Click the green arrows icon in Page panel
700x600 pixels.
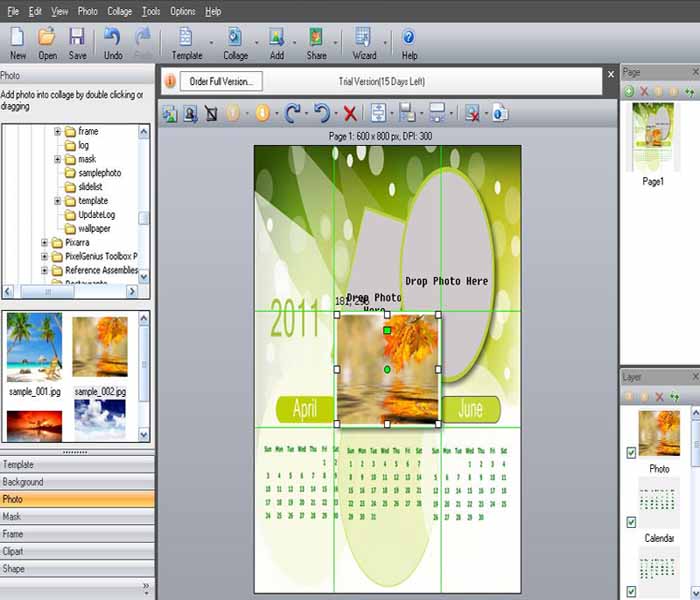pyautogui.click(x=690, y=92)
